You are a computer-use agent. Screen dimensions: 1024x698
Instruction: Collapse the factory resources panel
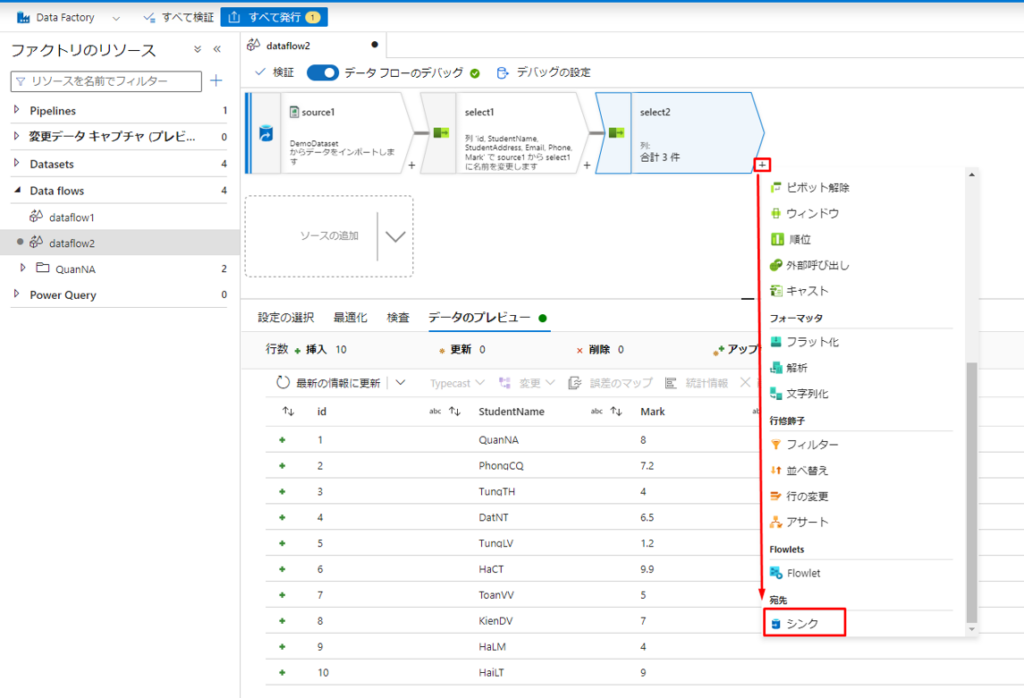tap(217, 50)
